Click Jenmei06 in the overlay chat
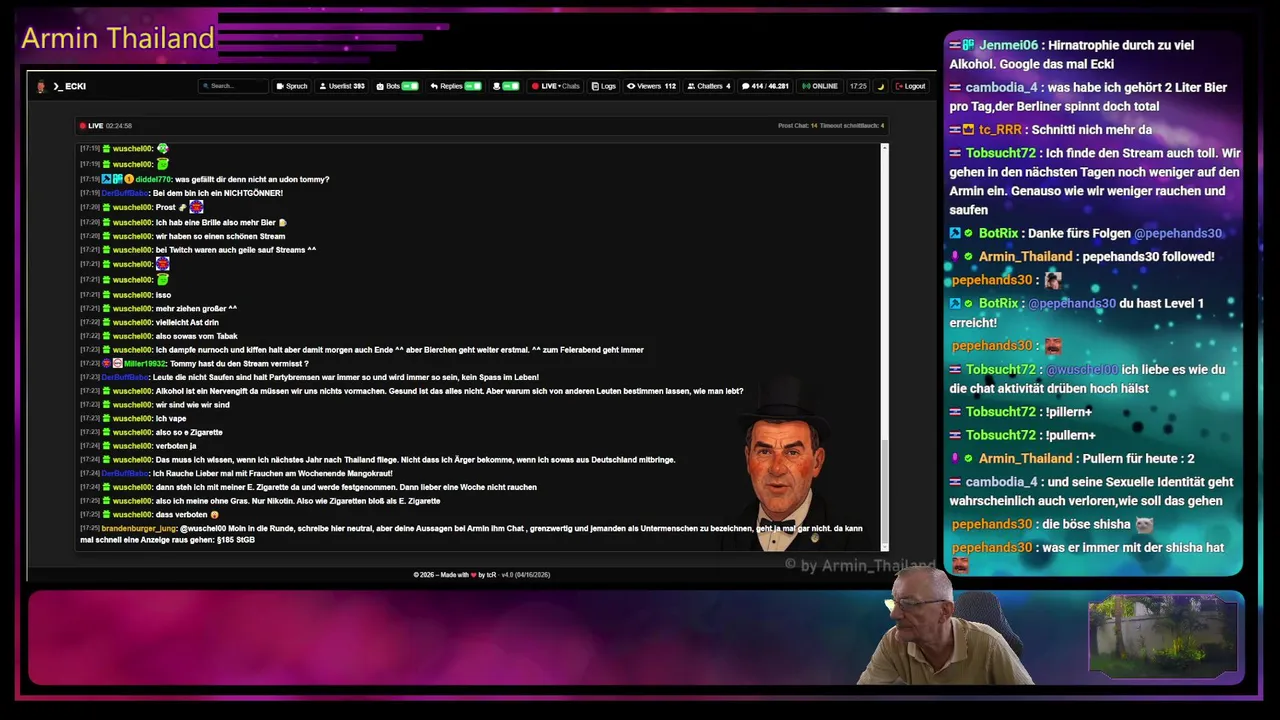The image size is (1280, 720). tap(1008, 45)
